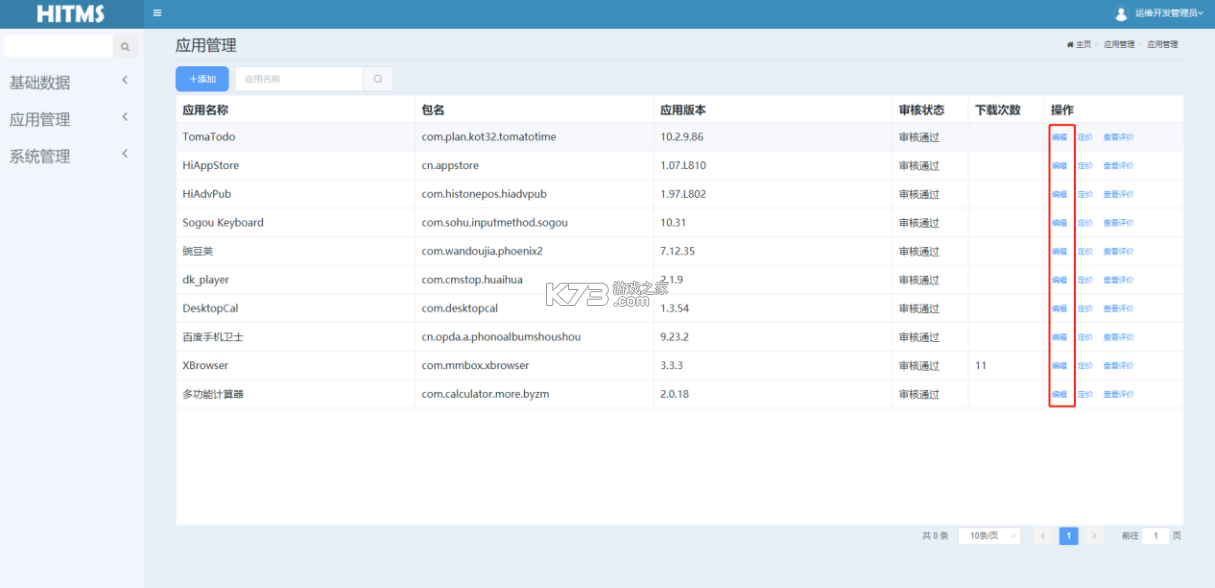Click 定价 for Sogou Keyboard
The image size is (1215, 588).
(1085, 223)
